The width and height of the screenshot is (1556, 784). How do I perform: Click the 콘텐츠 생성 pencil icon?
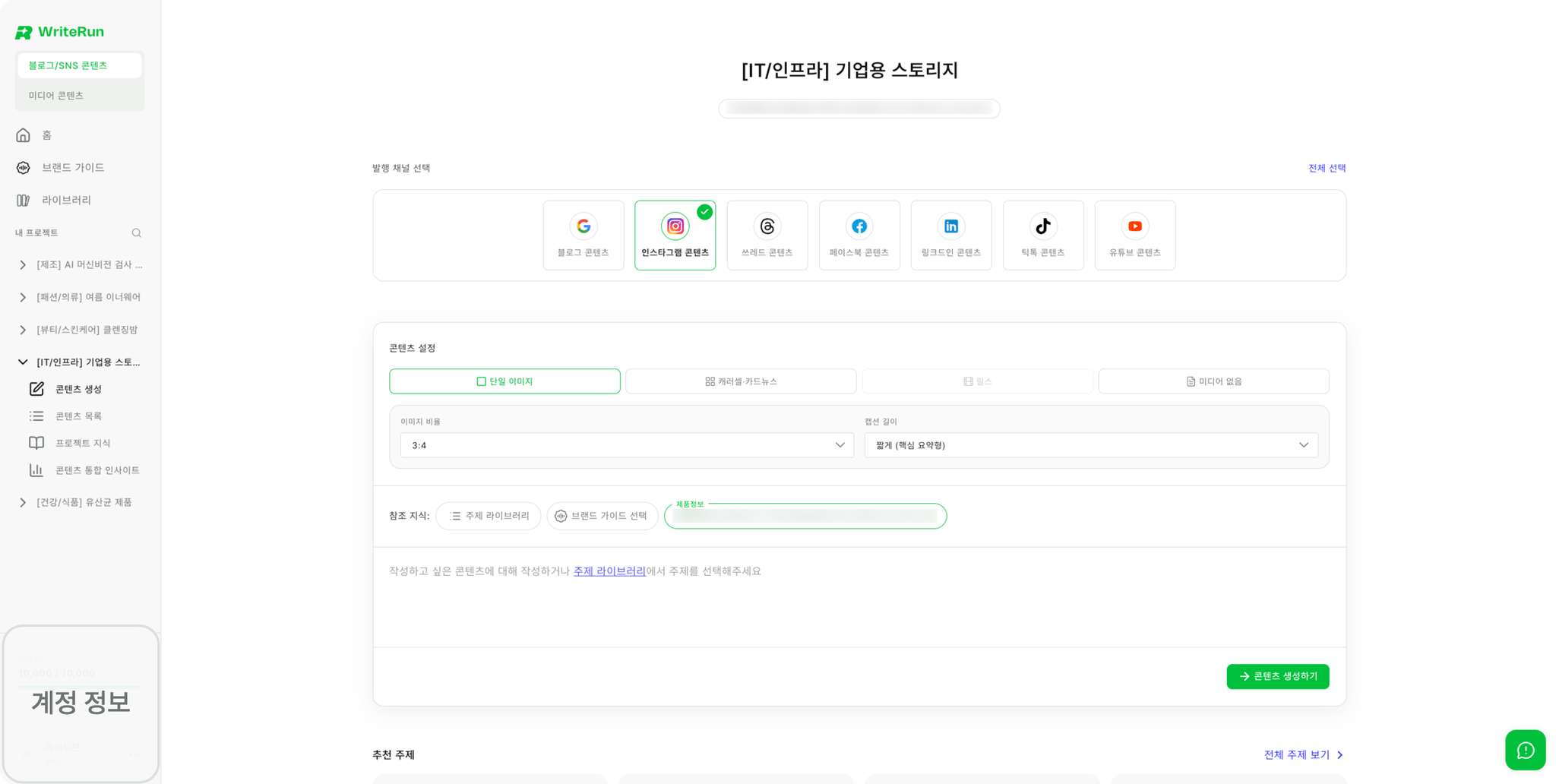point(36,389)
